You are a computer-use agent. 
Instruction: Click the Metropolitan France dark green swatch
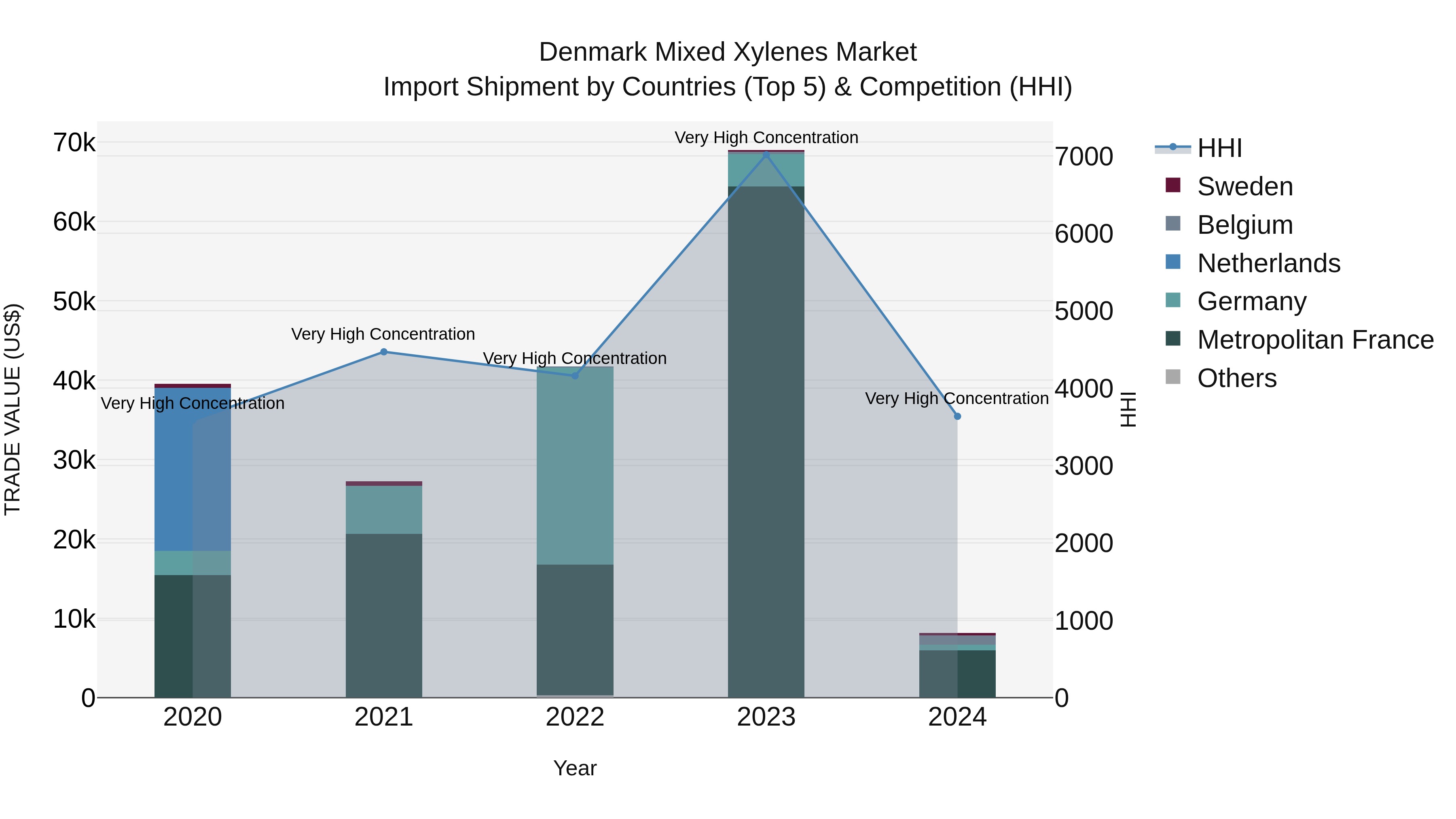1173,339
